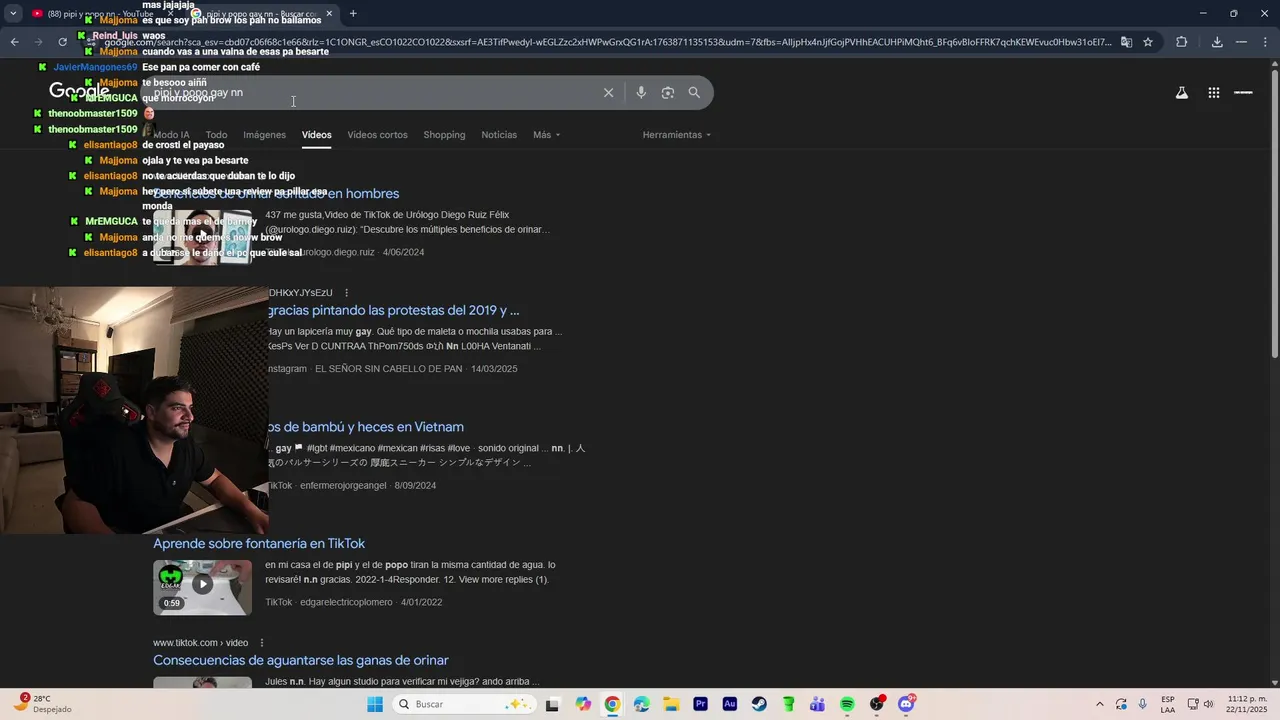Clear the Google search box text

pyautogui.click(x=608, y=93)
